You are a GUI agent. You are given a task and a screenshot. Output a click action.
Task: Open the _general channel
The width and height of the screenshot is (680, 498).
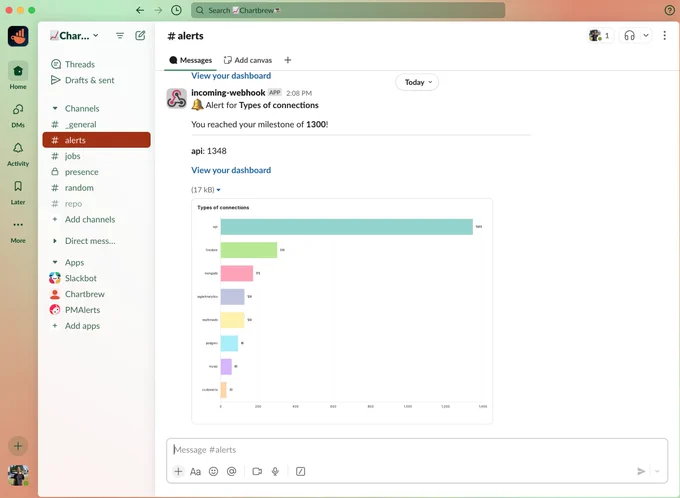pos(96,124)
